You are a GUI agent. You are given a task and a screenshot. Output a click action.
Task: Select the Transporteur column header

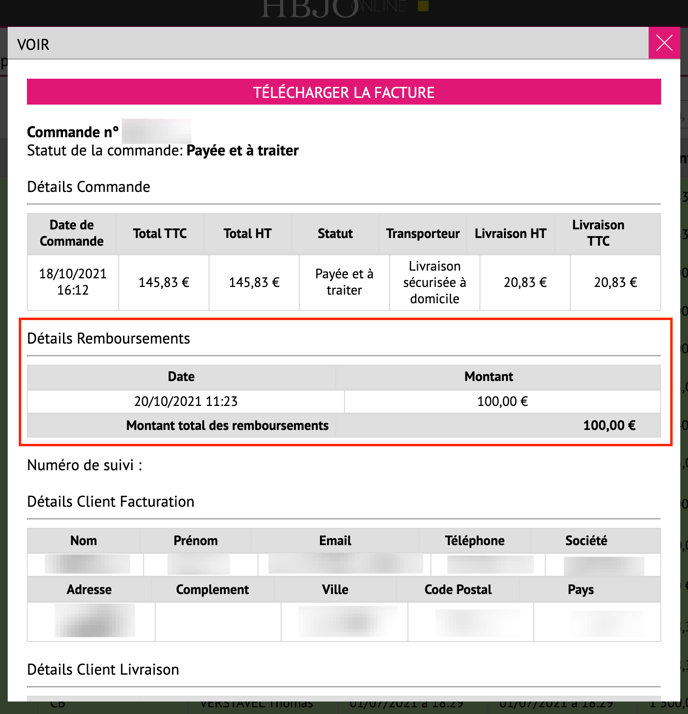pos(423,233)
